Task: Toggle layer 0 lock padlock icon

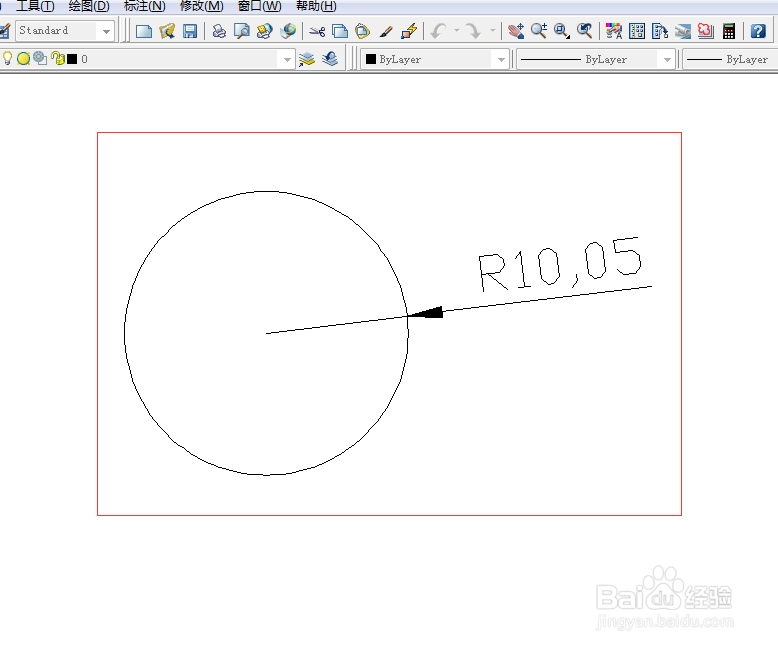Action: (58, 59)
